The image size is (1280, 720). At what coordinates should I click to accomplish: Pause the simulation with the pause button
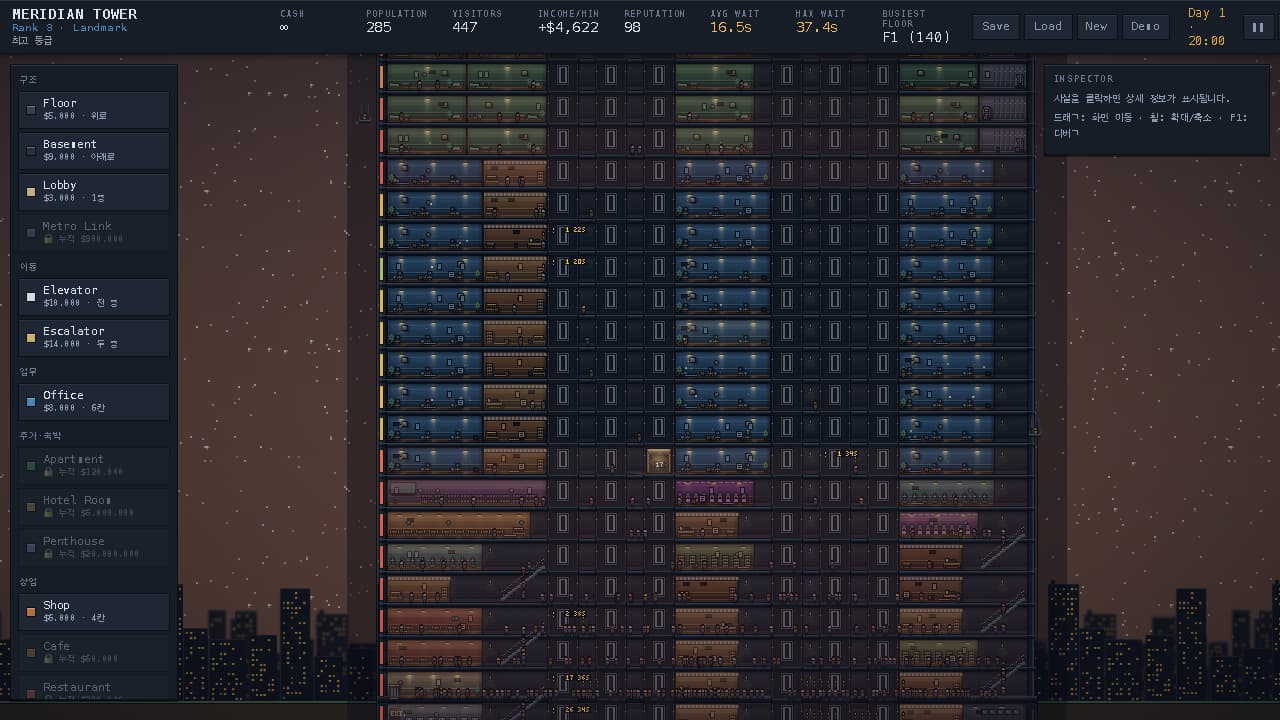pyautogui.click(x=1258, y=27)
